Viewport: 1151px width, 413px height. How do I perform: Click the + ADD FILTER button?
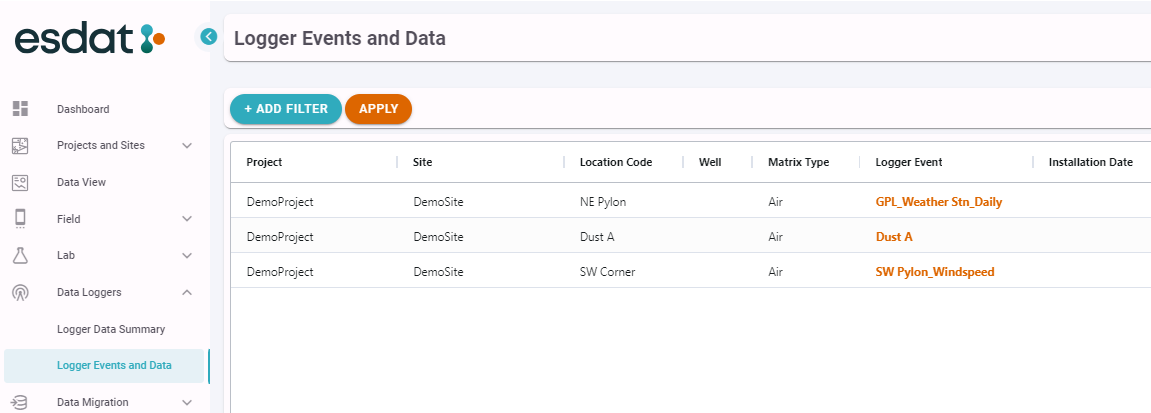(286, 109)
